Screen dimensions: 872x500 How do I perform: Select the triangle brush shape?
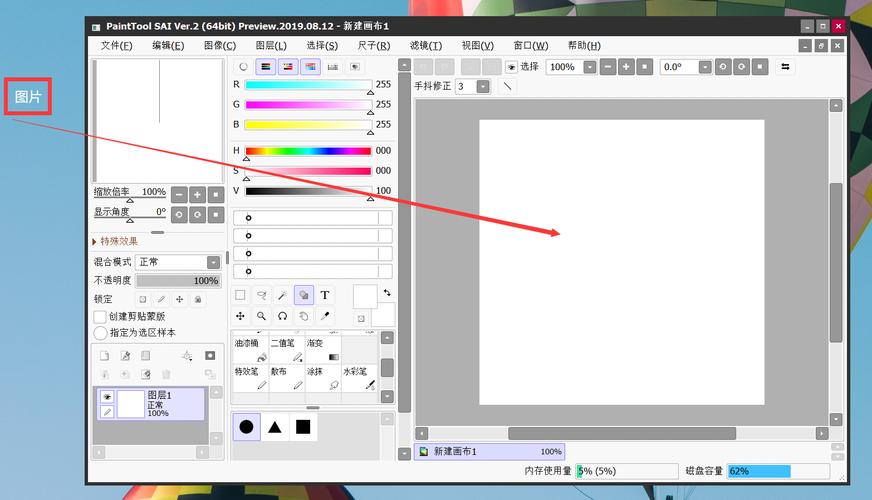point(275,427)
